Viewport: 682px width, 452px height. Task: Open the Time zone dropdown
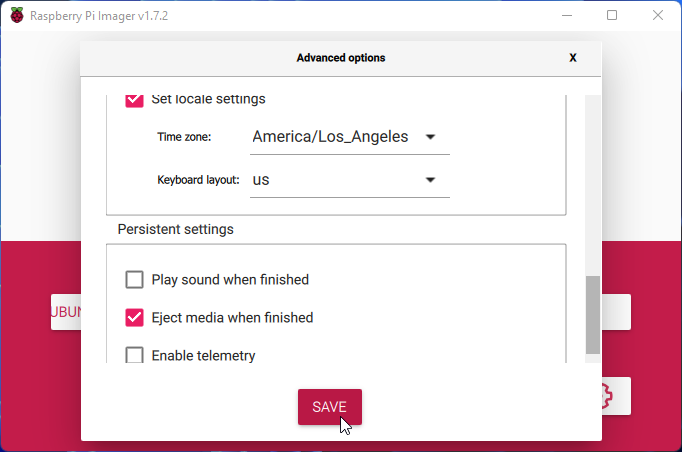(350, 137)
